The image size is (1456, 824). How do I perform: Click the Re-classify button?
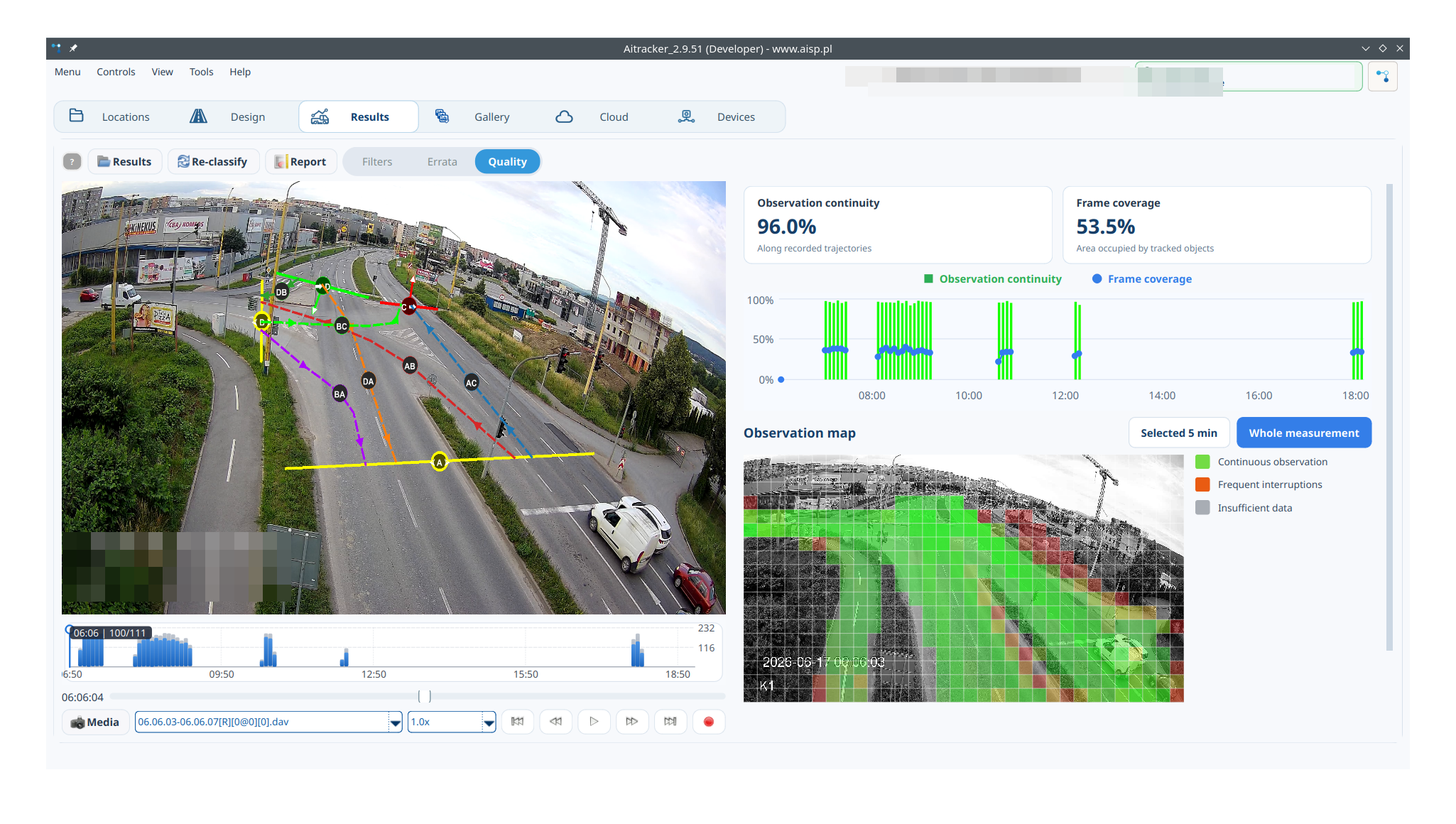pyautogui.click(x=213, y=162)
